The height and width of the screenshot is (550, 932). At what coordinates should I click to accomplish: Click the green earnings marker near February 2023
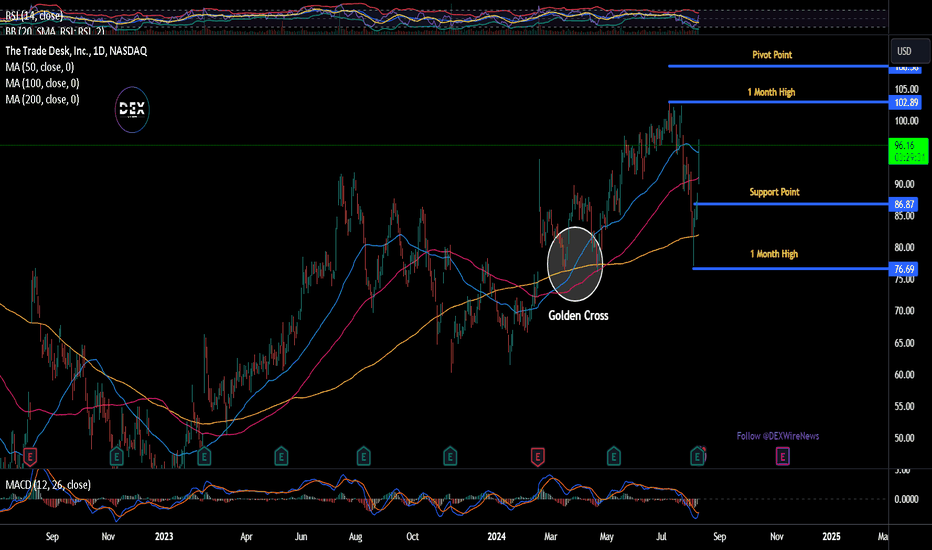click(x=204, y=457)
